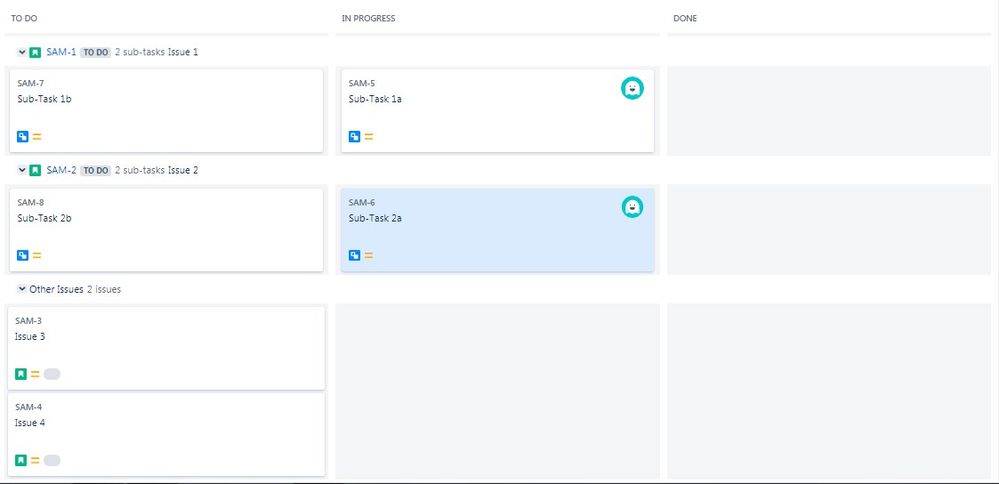
Task: Click the TO DO status badge on SAM-1
Action: (x=96, y=52)
